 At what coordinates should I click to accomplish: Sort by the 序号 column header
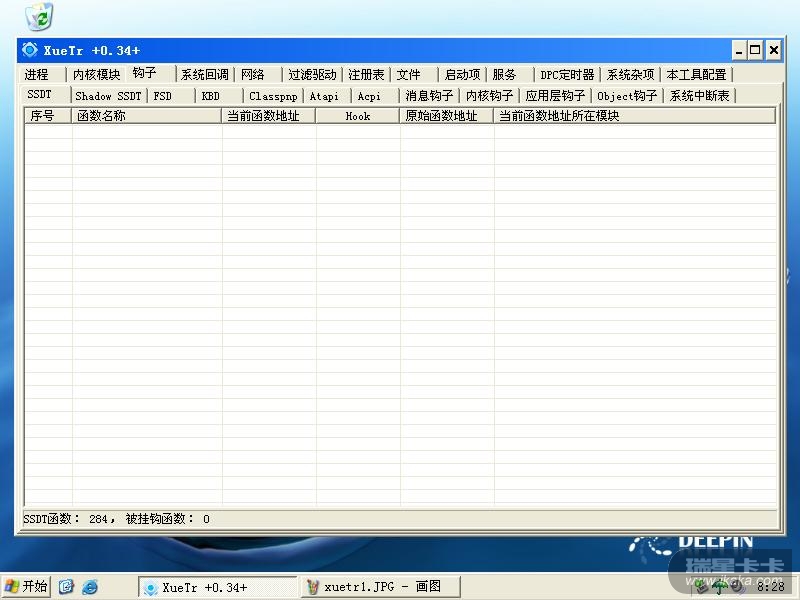tap(48, 116)
